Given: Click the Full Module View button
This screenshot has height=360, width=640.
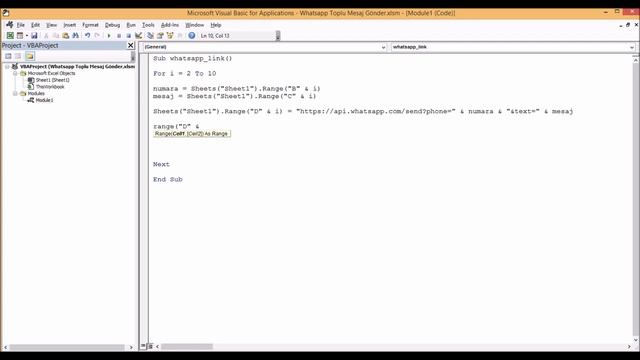Looking at the screenshot, I should (150, 346).
